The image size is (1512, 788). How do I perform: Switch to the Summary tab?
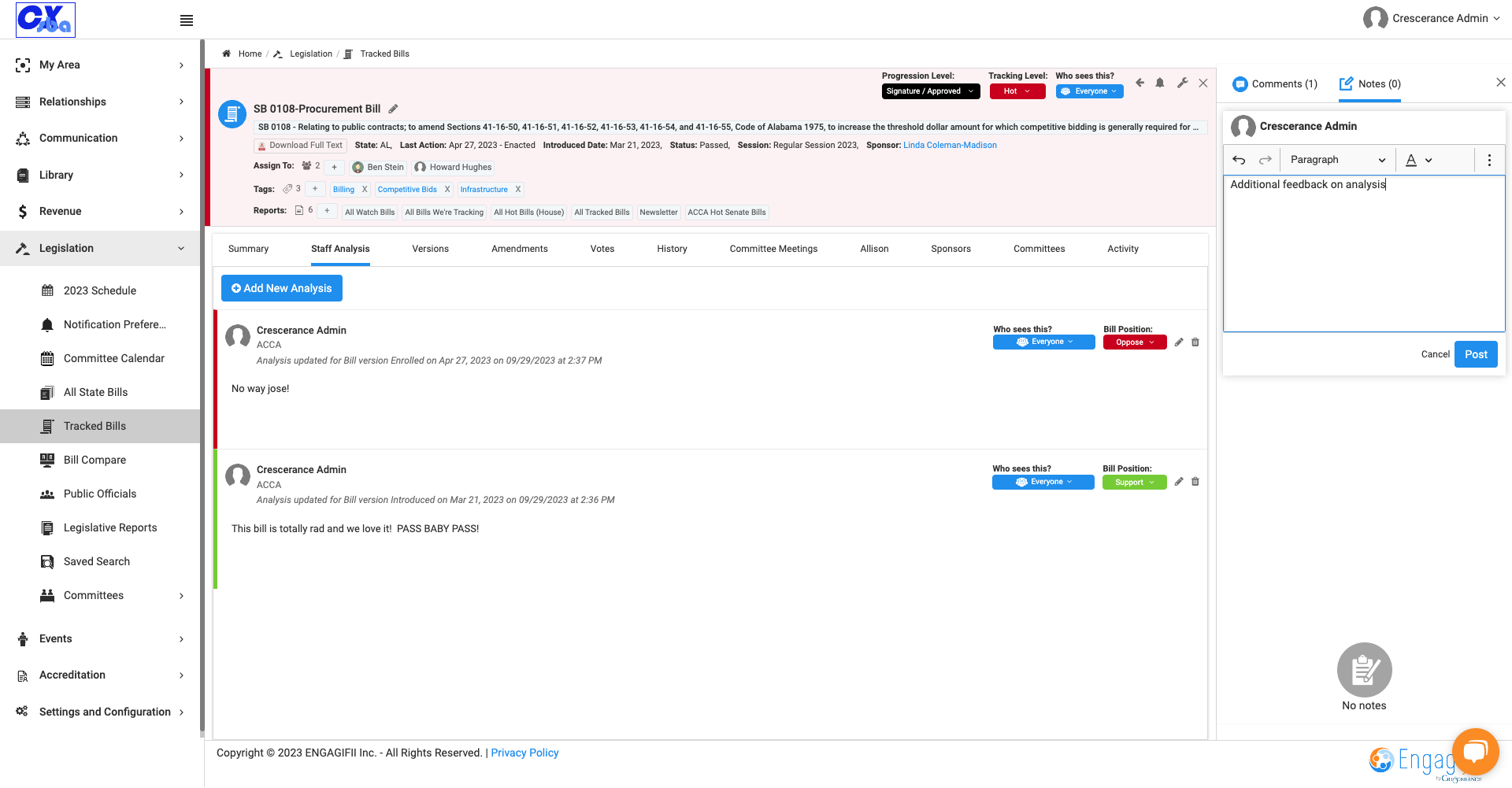[248, 249]
